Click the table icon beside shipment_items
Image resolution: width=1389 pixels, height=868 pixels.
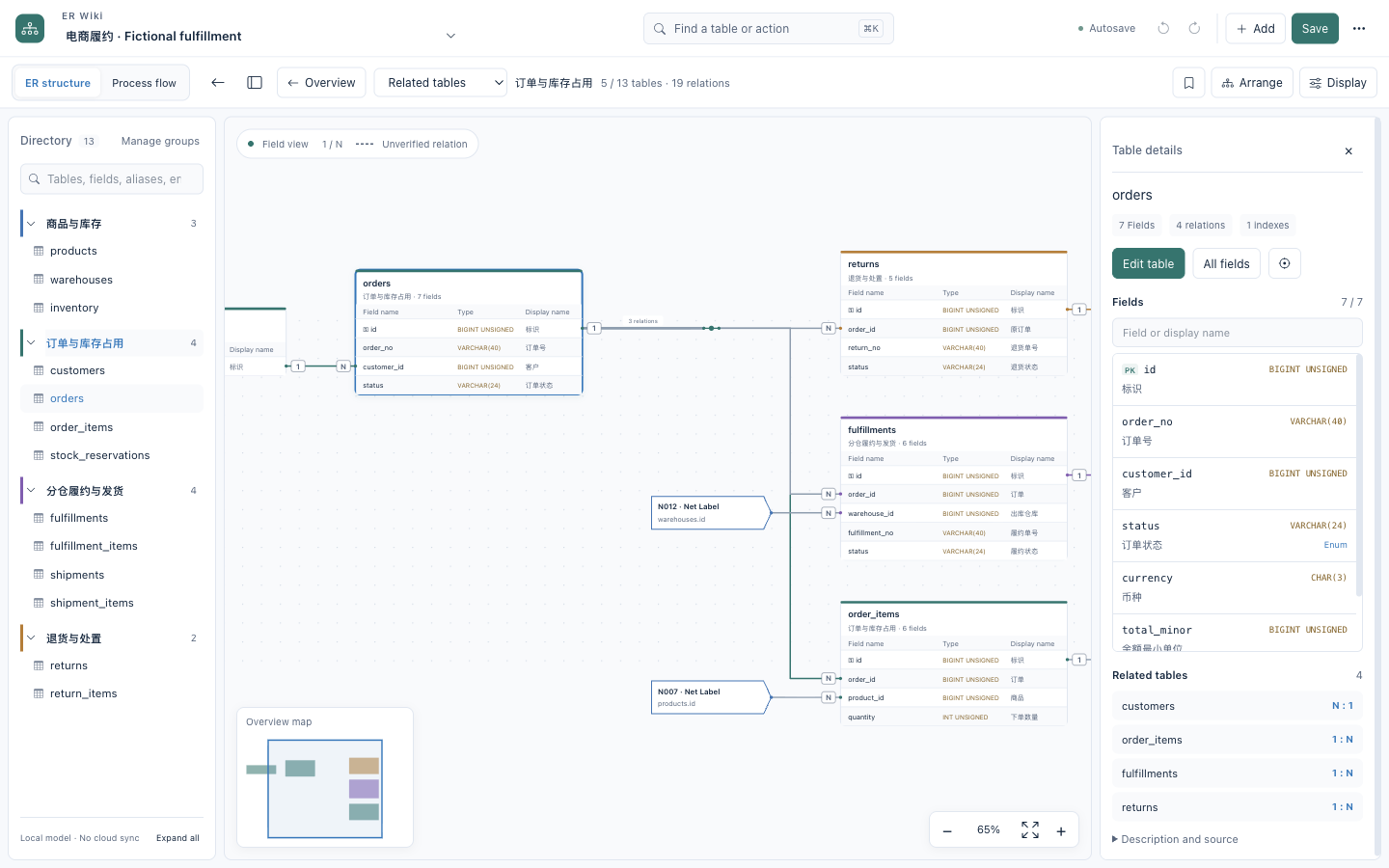[x=39, y=603]
